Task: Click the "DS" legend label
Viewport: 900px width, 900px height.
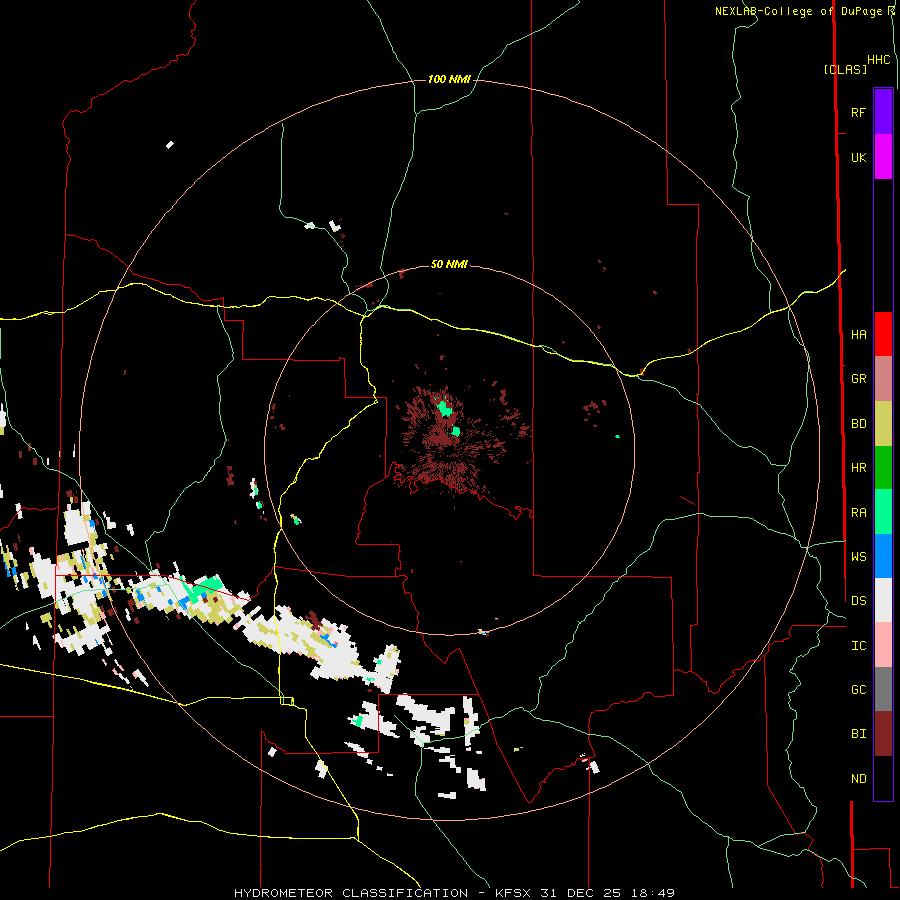Action: pyautogui.click(x=858, y=600)
